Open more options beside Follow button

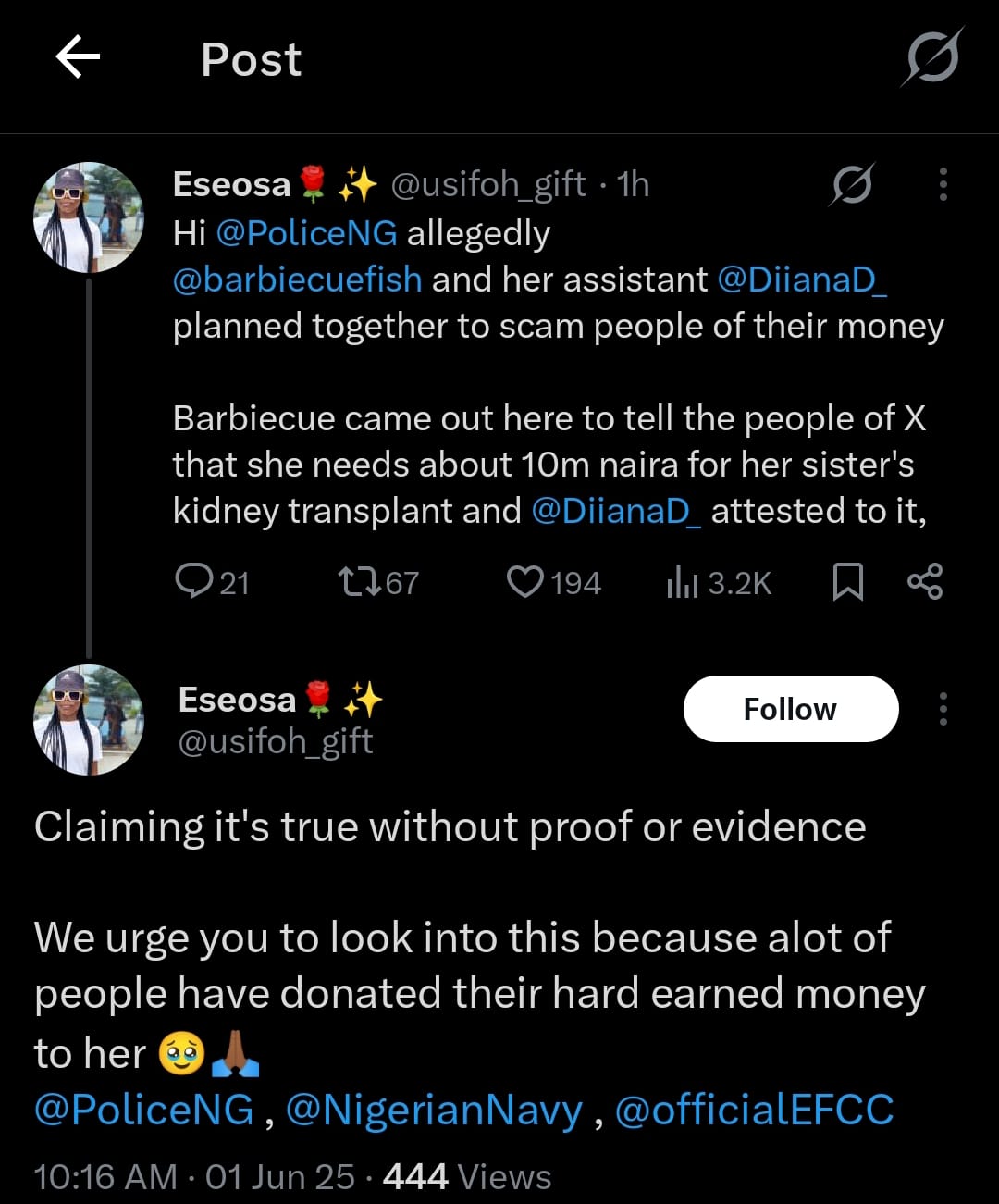click(943, 709)
